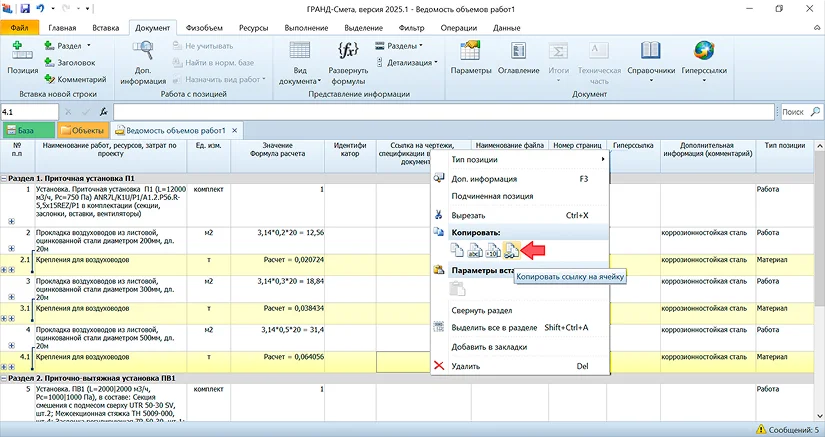Switch to the Выполнение ribbon tab

(x=306, y=28)
